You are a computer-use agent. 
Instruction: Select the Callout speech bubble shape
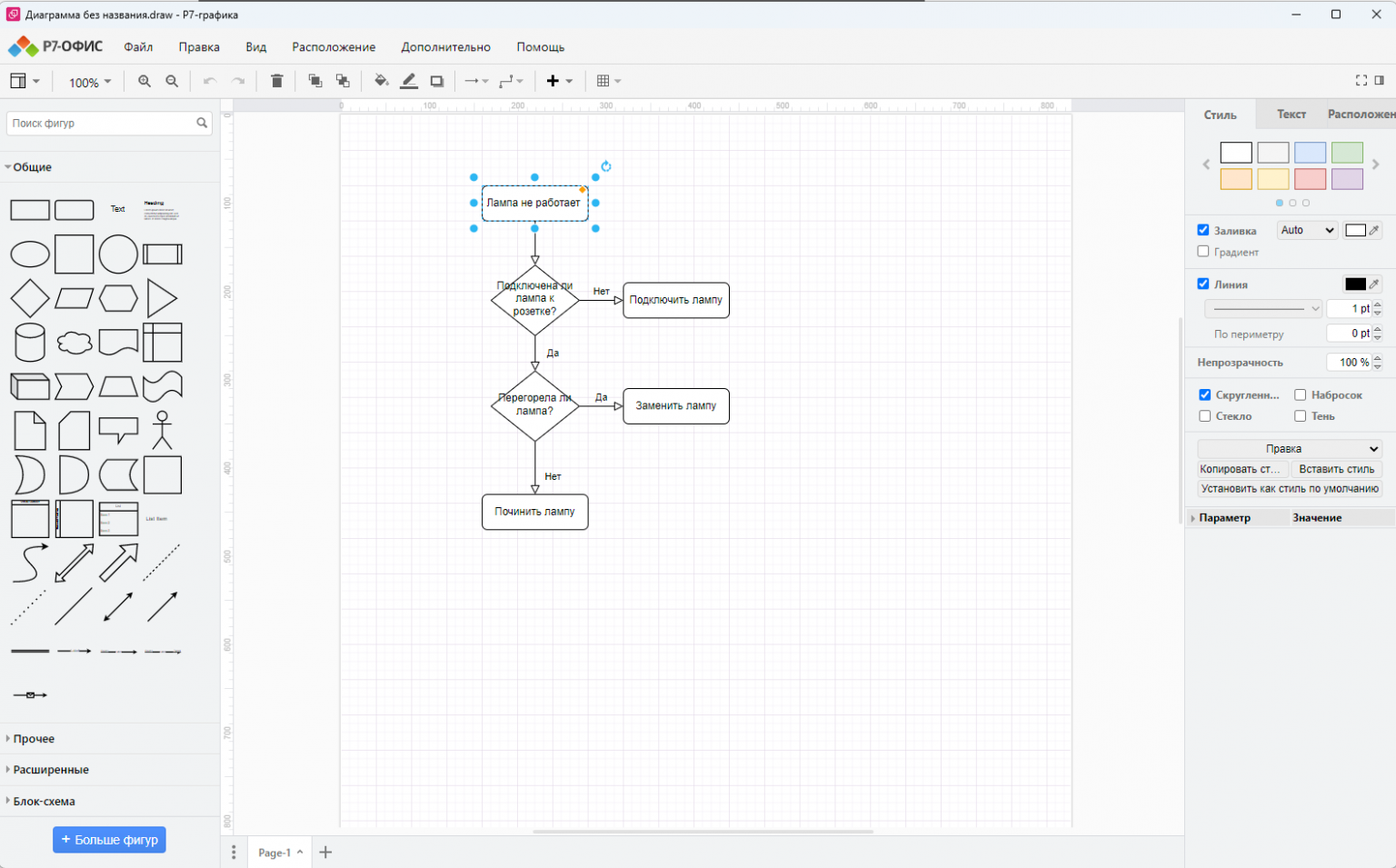coord(118,431)
